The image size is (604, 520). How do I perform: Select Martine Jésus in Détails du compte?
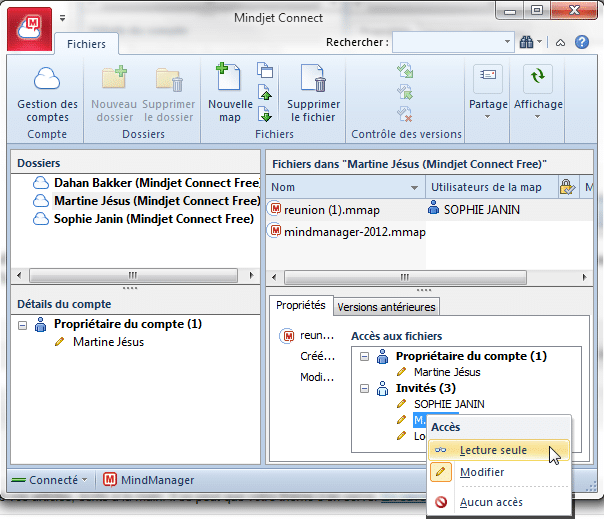(x=109, y=342)
